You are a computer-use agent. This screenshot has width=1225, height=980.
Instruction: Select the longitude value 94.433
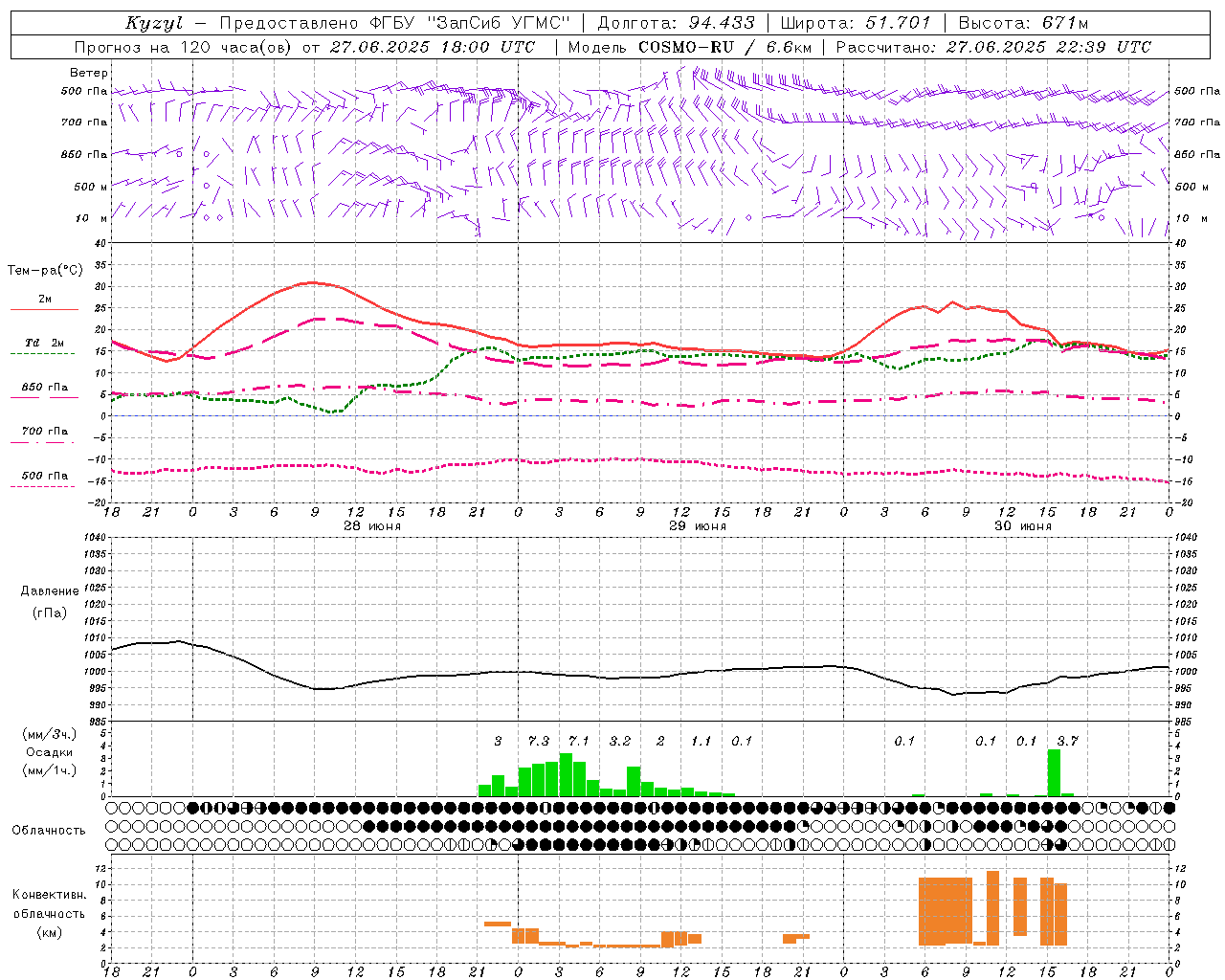tap(723, 23)
